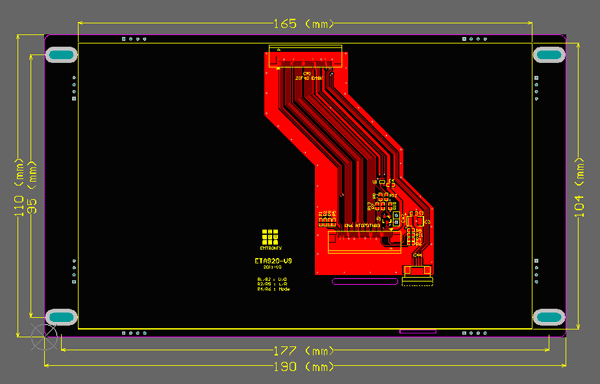
Task: Select the large bottom connector footprint
Action: (365, 242)
